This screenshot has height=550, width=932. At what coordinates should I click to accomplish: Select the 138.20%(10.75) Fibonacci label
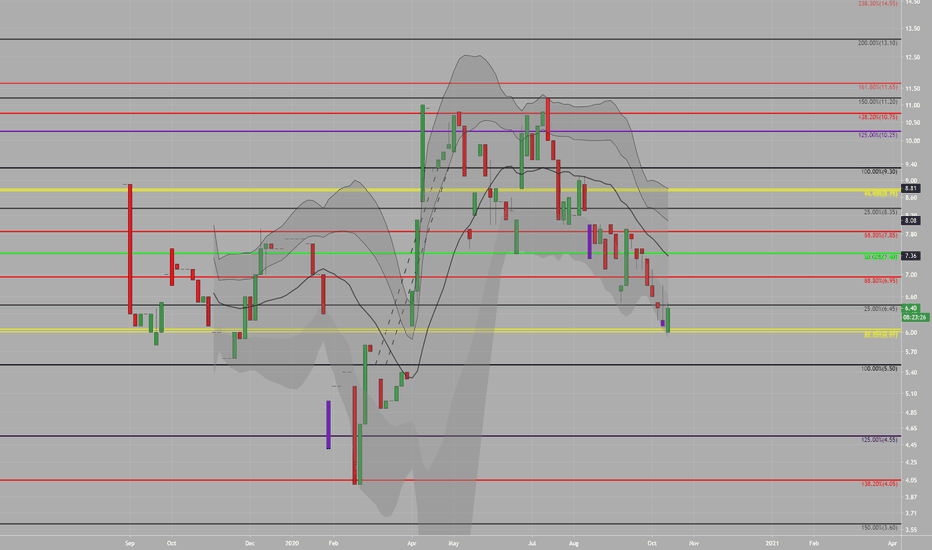pyautogui.click(x=877, y=117)
